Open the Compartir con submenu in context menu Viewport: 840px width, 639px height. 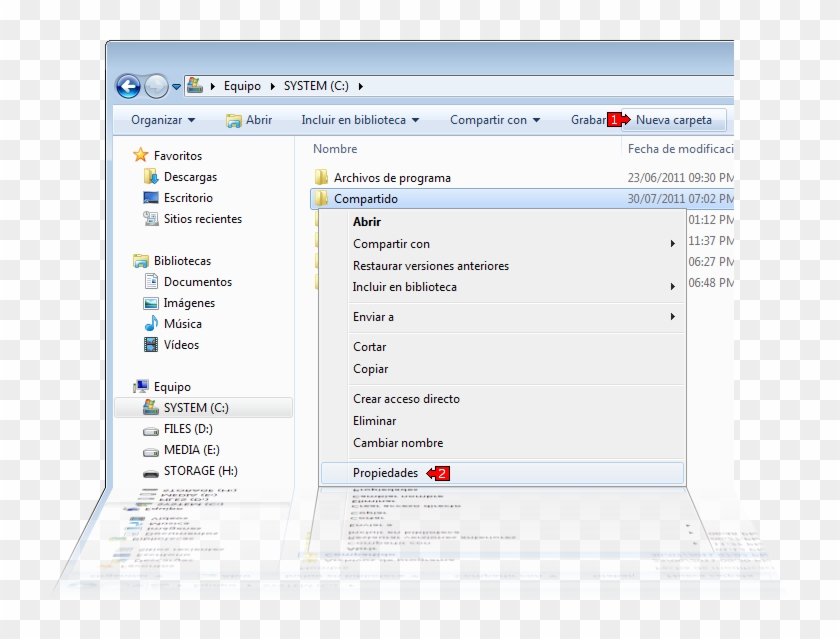(x=390, y=243)
